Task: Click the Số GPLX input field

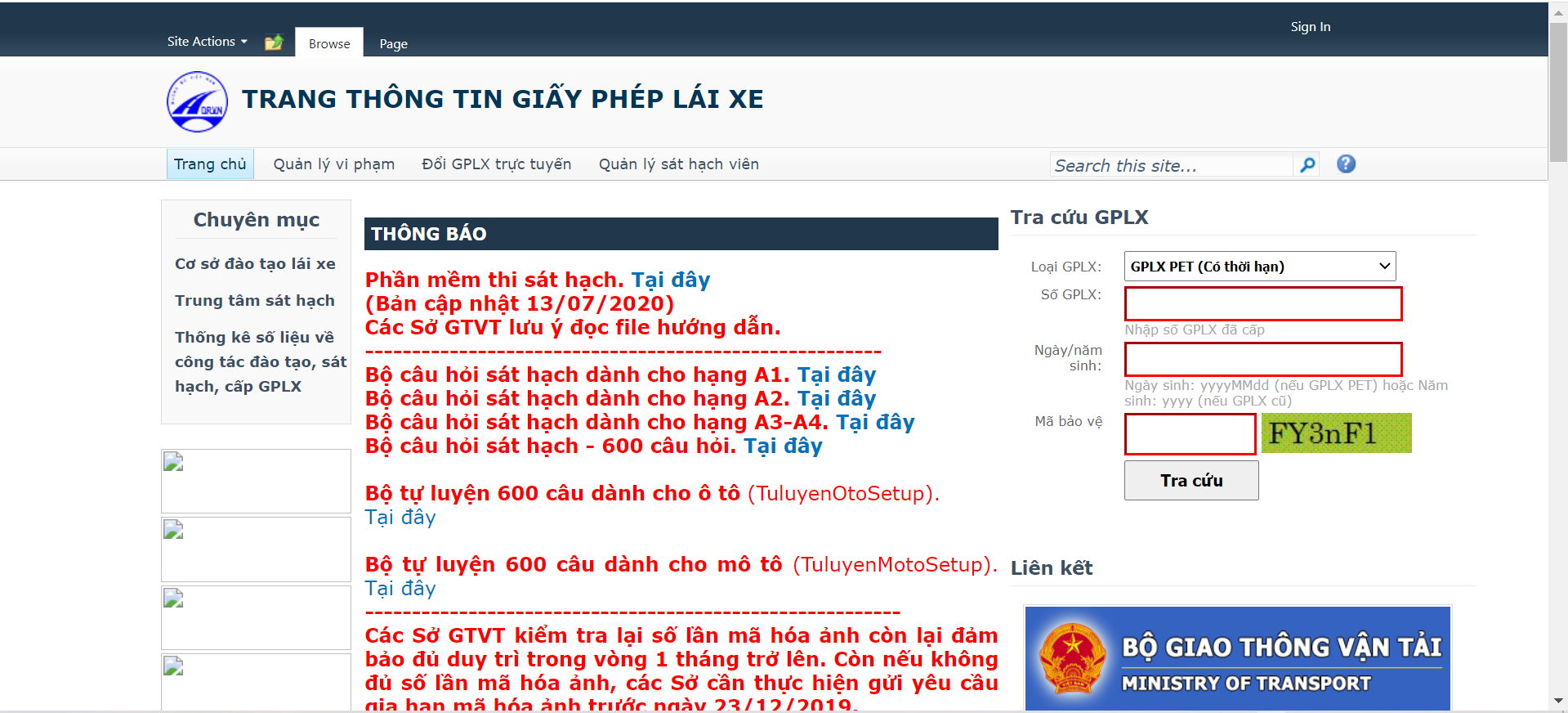Action: (1263, 304)
